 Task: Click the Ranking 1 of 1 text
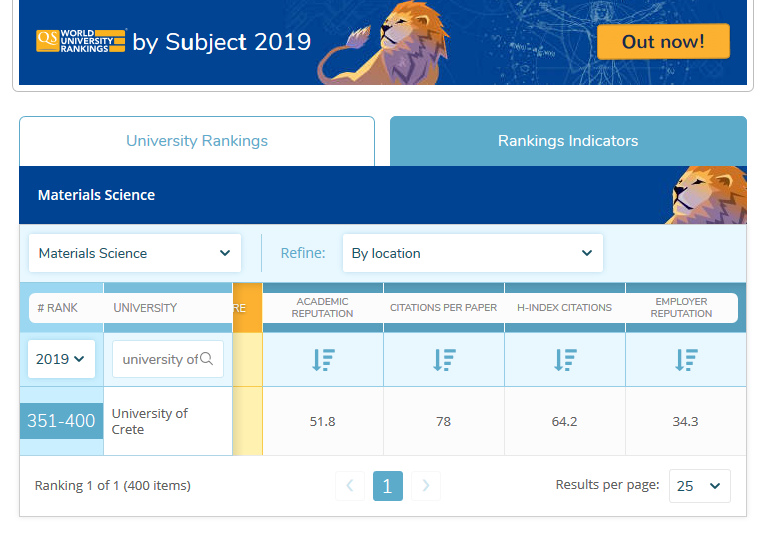coord(113,486)
